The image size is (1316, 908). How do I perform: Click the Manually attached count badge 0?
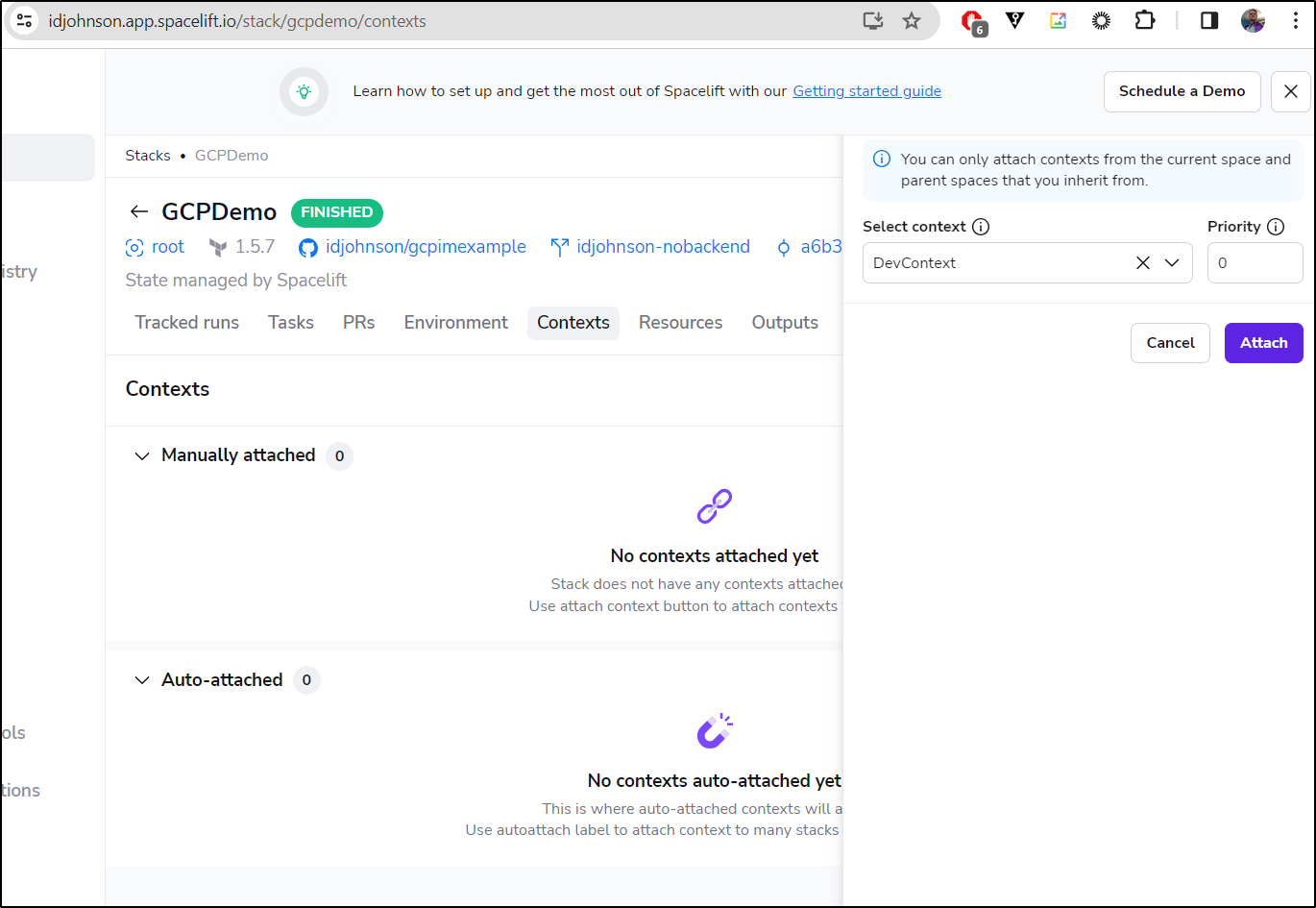coord(339,455)
